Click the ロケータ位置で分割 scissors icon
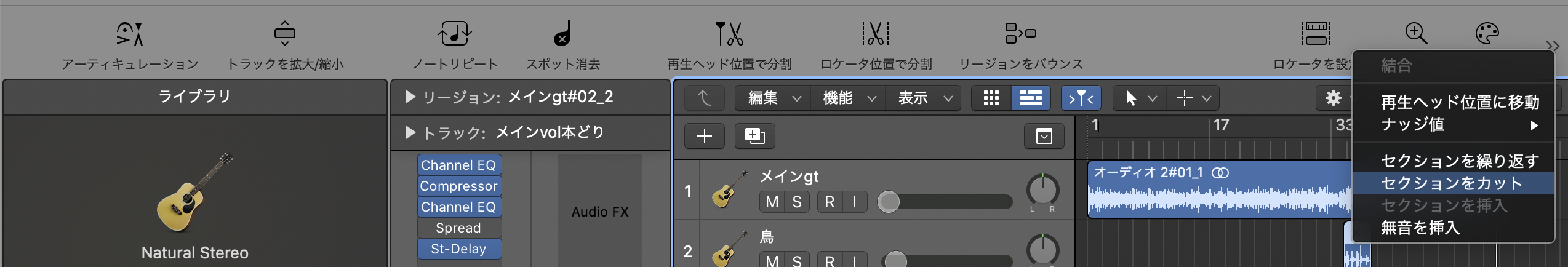 (x=876, y=34)
